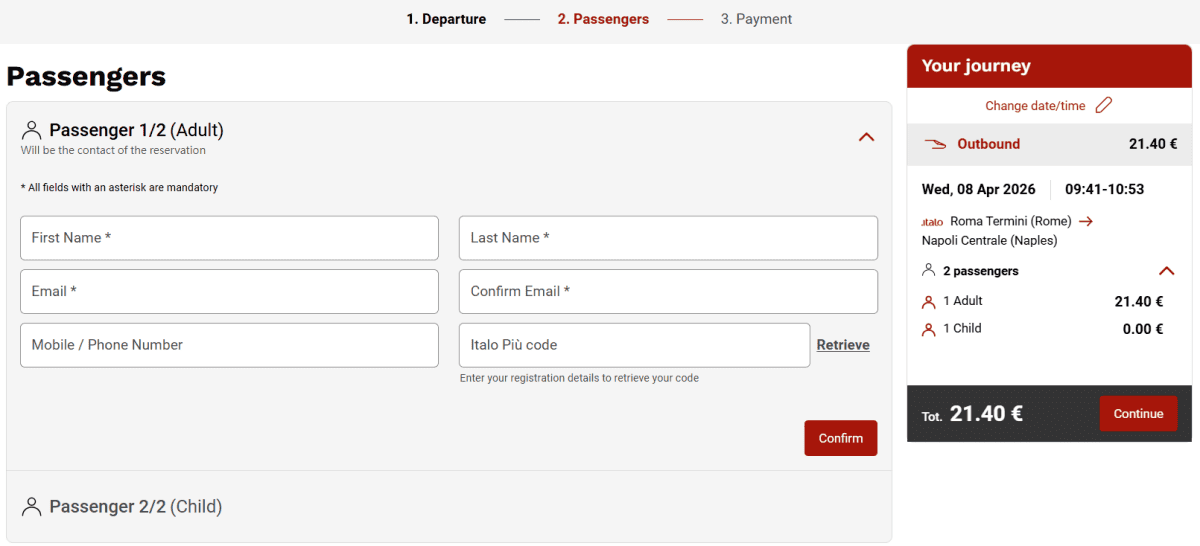The height and width of the screenshot is (546, 1200).
Task: Open the Retrieve Italo Più code link
Action: [843, 345]
